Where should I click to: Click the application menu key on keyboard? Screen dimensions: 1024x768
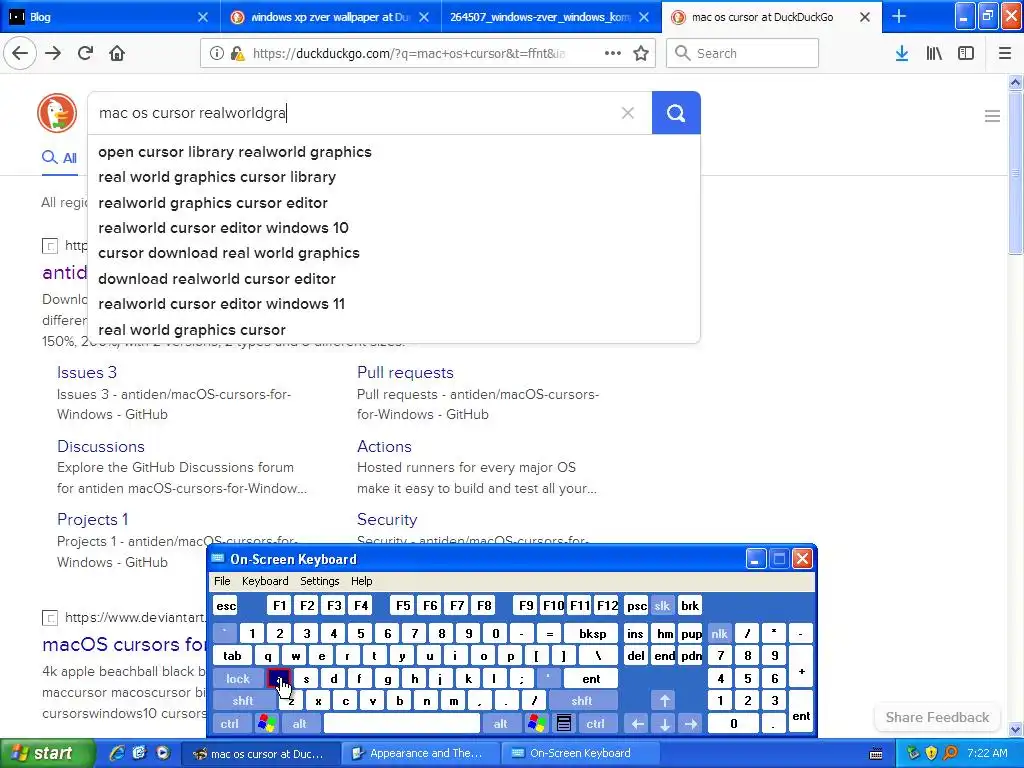tap(564, 724)
